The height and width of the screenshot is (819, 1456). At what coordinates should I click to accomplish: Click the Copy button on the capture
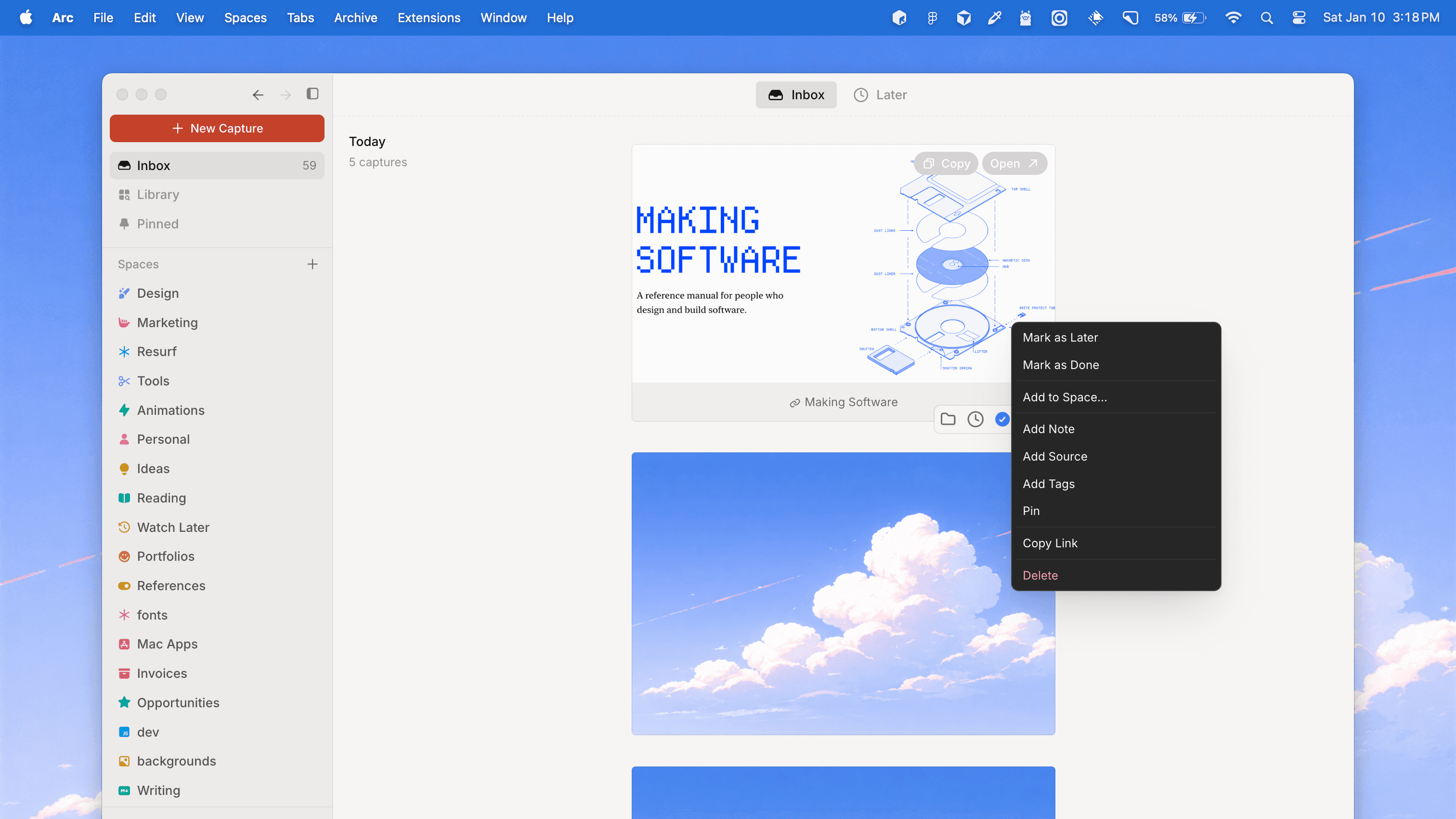click(947, 163)
